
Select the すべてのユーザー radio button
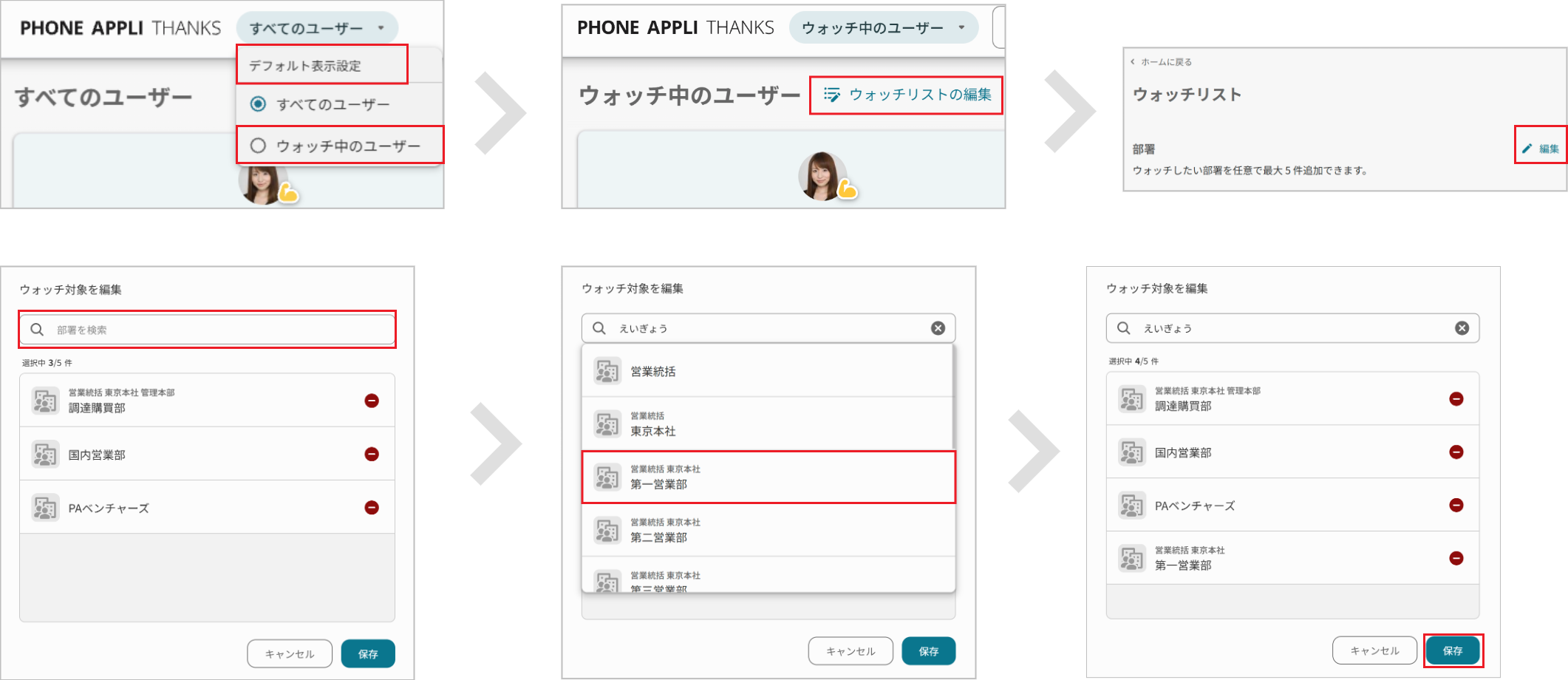tap(257, 104)
